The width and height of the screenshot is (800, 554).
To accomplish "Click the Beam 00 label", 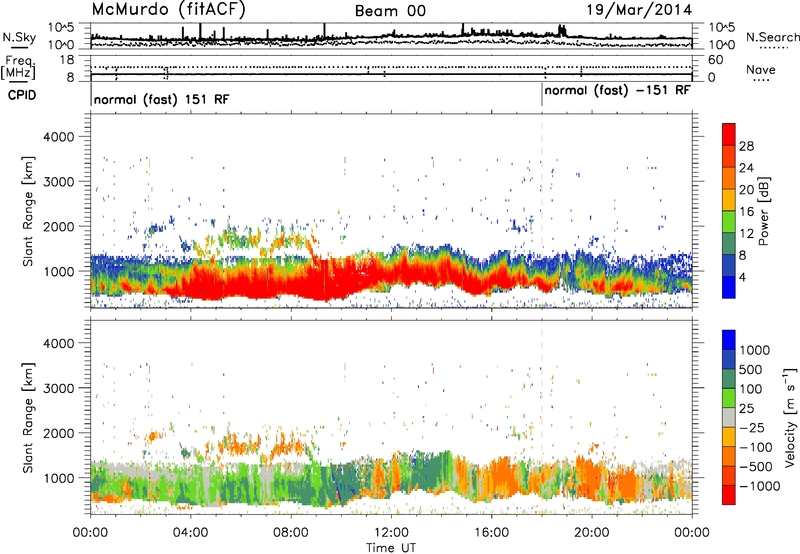I will (390, 11).
